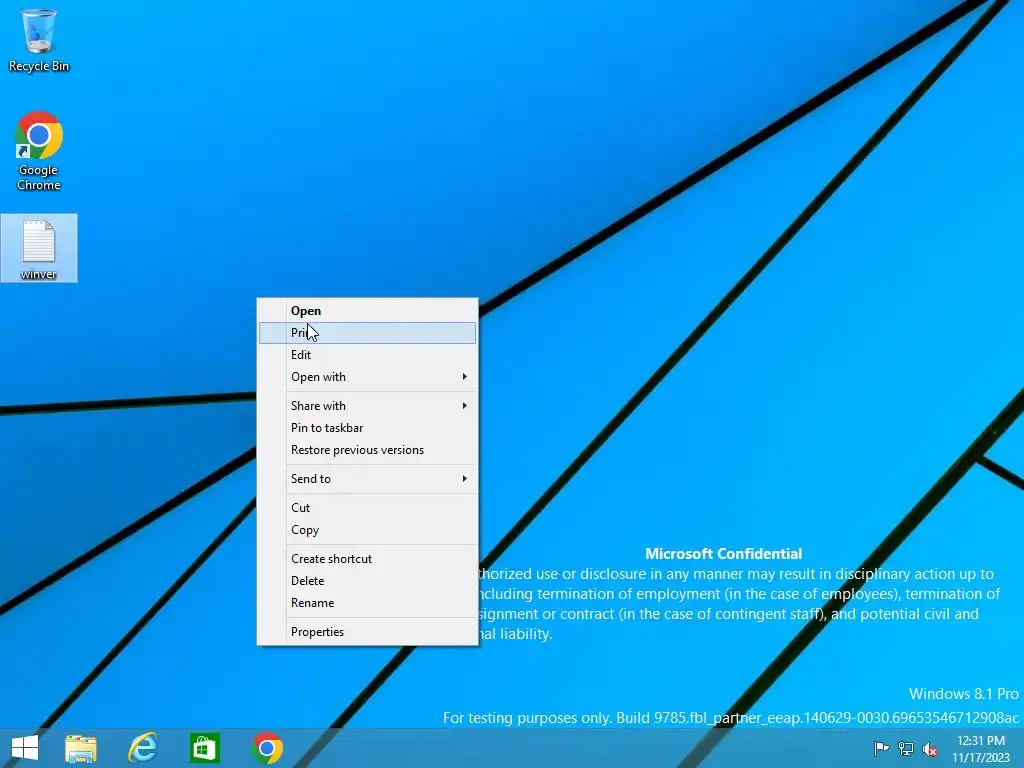Choose Delete in the context menu
This screenshot has width=1024, height=768.
367,581
